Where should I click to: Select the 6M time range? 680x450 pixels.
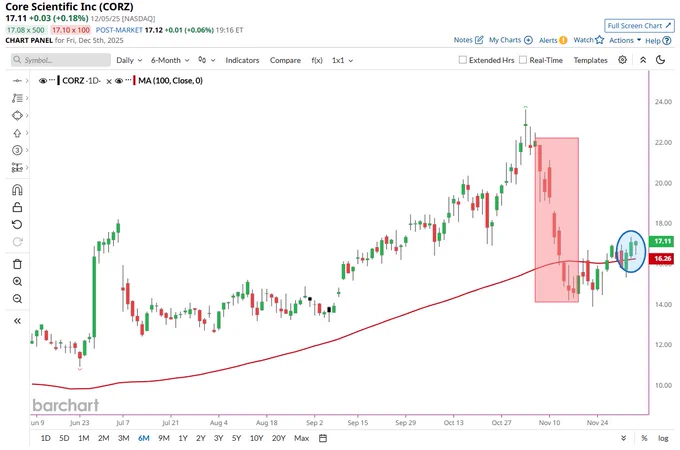tap(144, 438)
